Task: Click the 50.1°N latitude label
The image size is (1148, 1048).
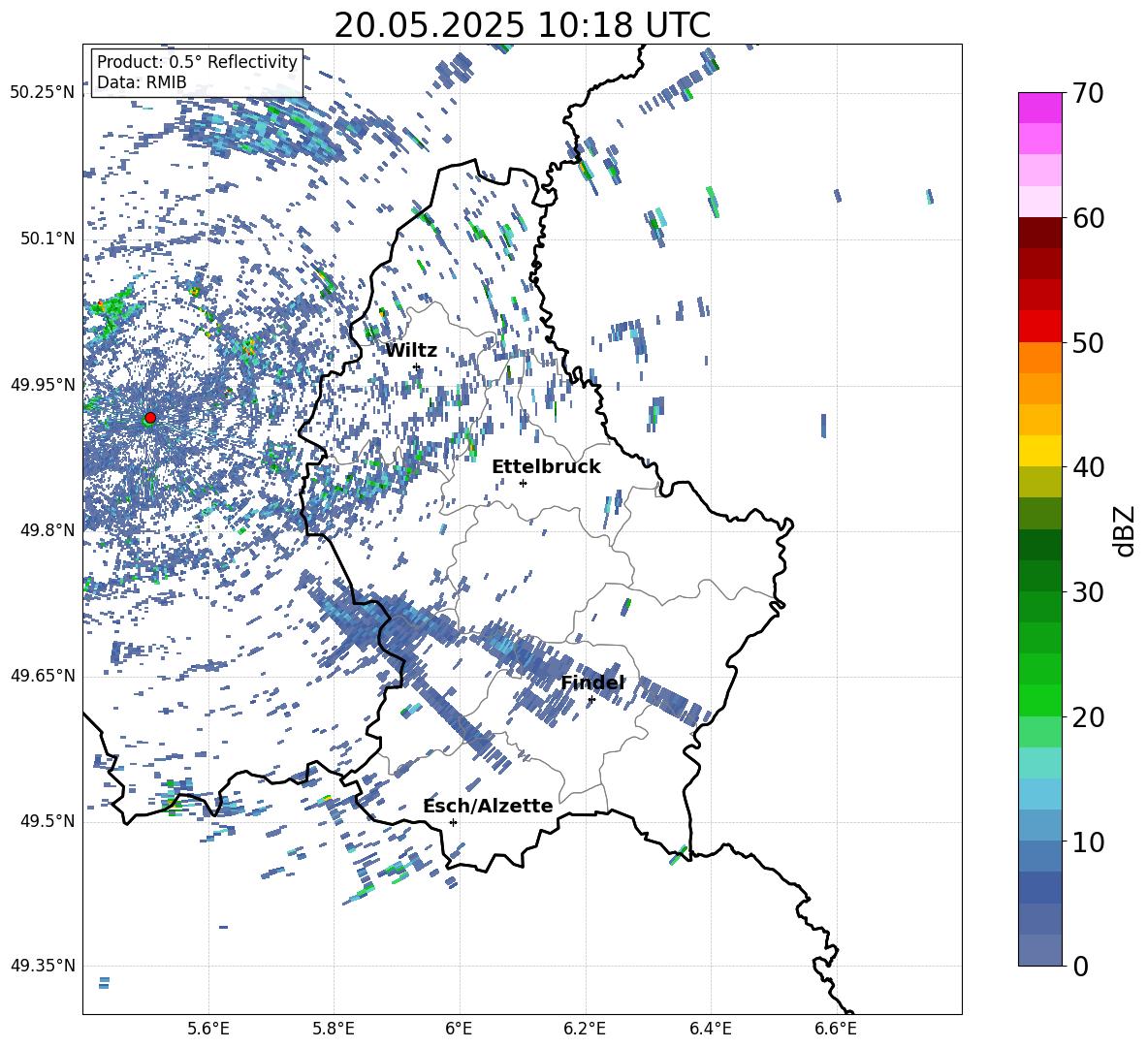Action: (48, 238)
